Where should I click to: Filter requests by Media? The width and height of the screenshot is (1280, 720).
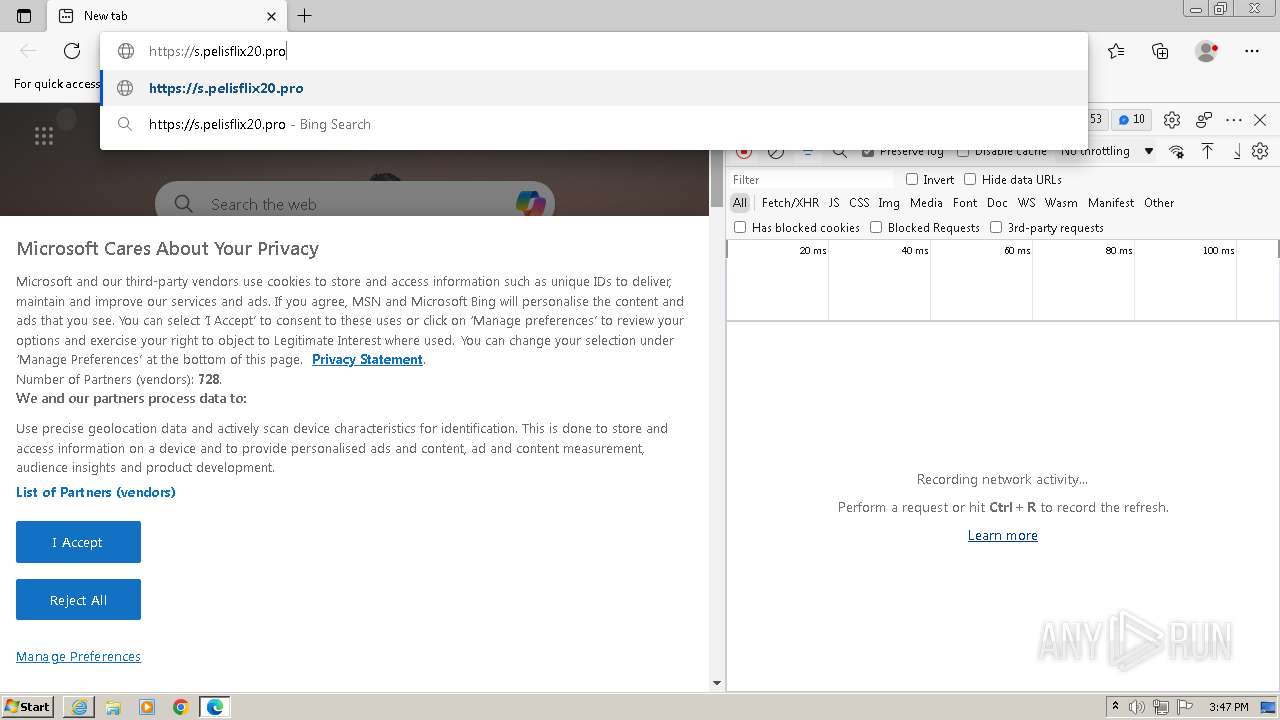coord(926,203)
